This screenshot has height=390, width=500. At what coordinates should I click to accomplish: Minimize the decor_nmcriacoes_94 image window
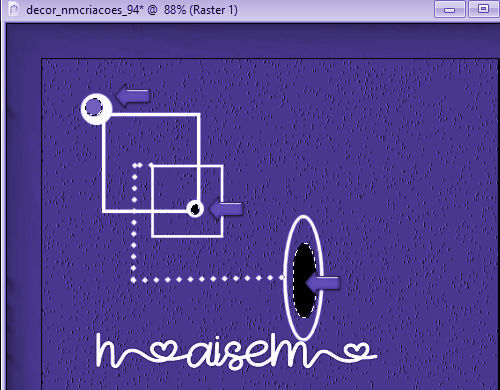pyautogui.click(x=449, y=10)
